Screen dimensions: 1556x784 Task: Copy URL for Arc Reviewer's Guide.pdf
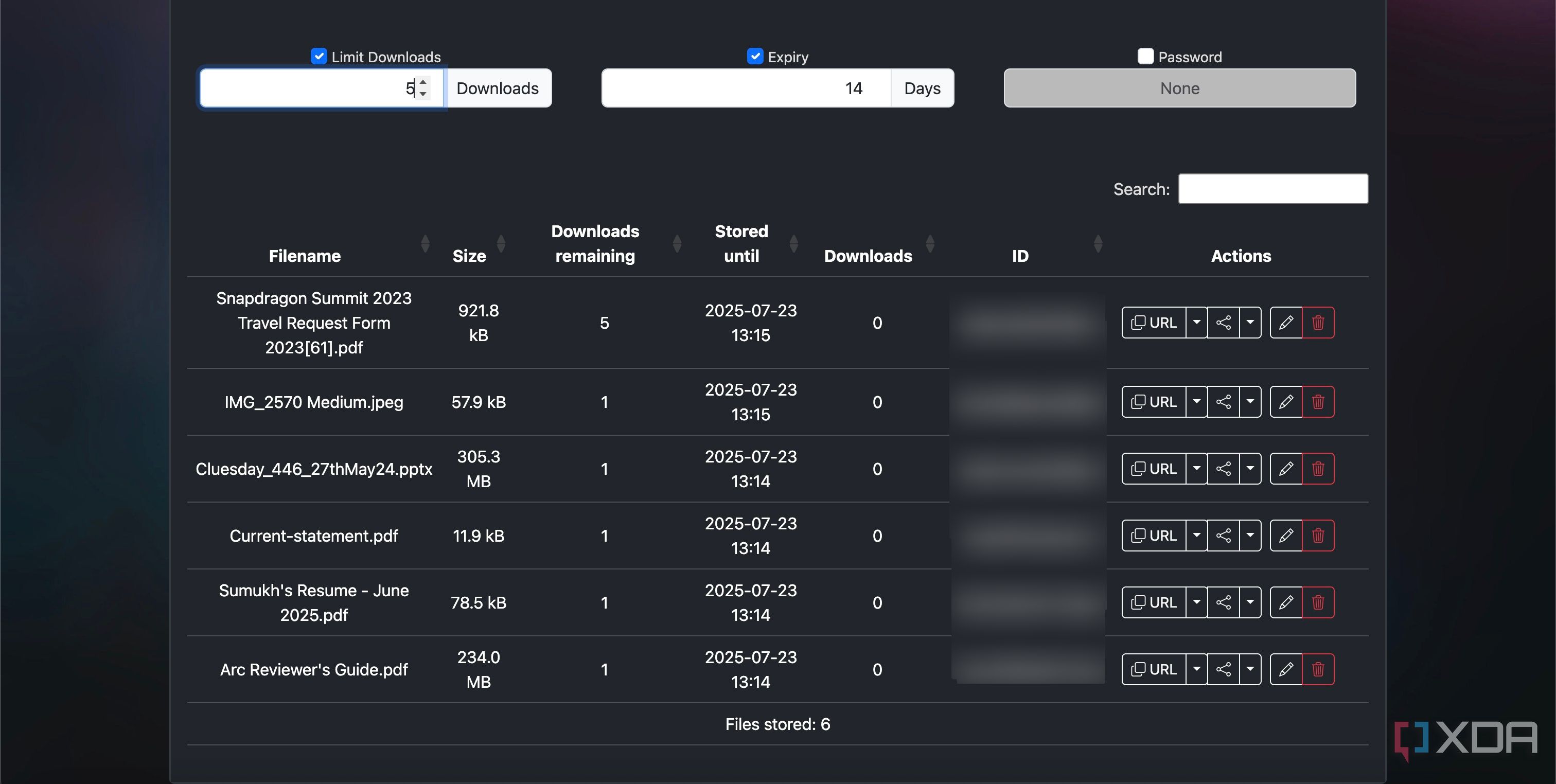[1154, 669]
